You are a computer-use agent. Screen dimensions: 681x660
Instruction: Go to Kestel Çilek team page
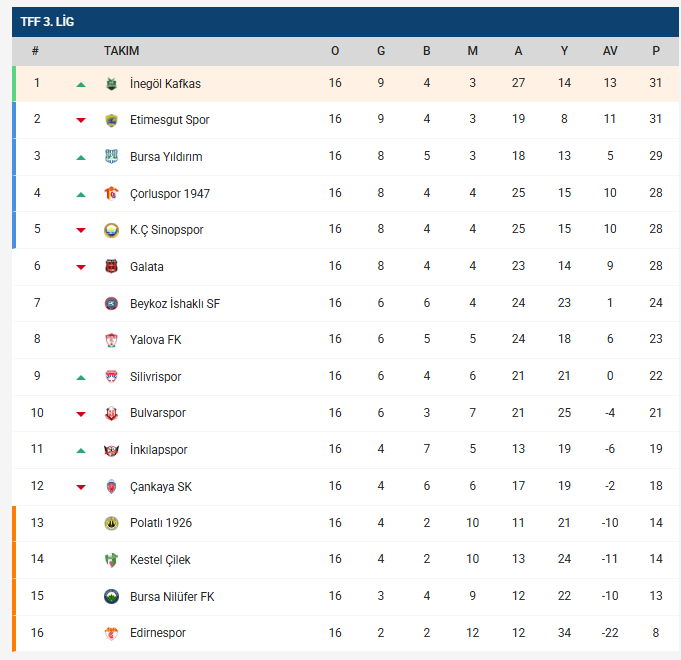[160, 560]
